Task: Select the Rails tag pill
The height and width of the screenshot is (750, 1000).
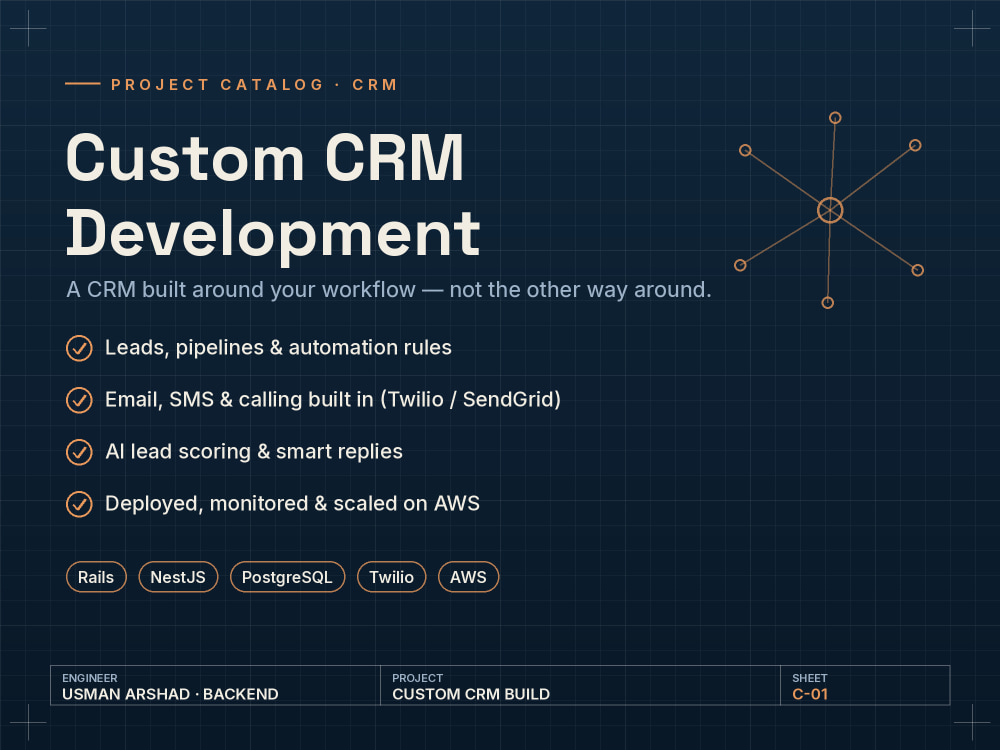Action: click(96, 577)
